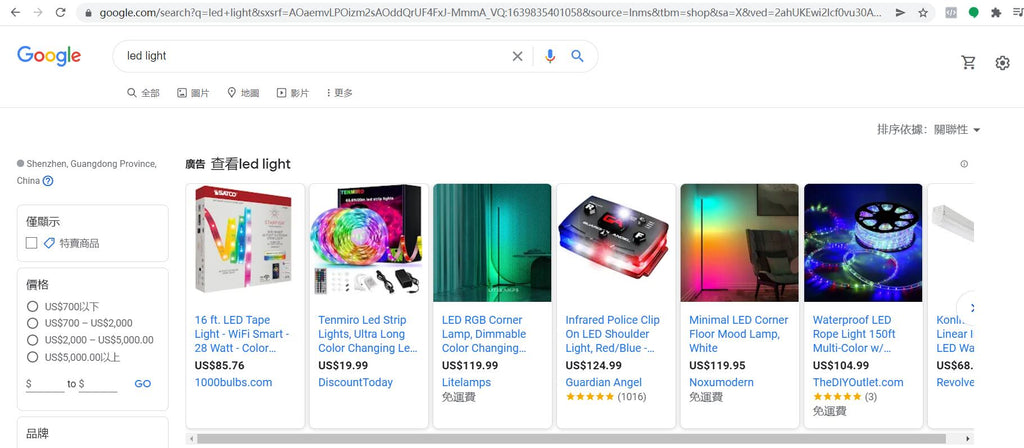Open the shopping cart icon
The width and height of the screenshot is (1024, 448).
pyautogui.click(x=968, y=63)
